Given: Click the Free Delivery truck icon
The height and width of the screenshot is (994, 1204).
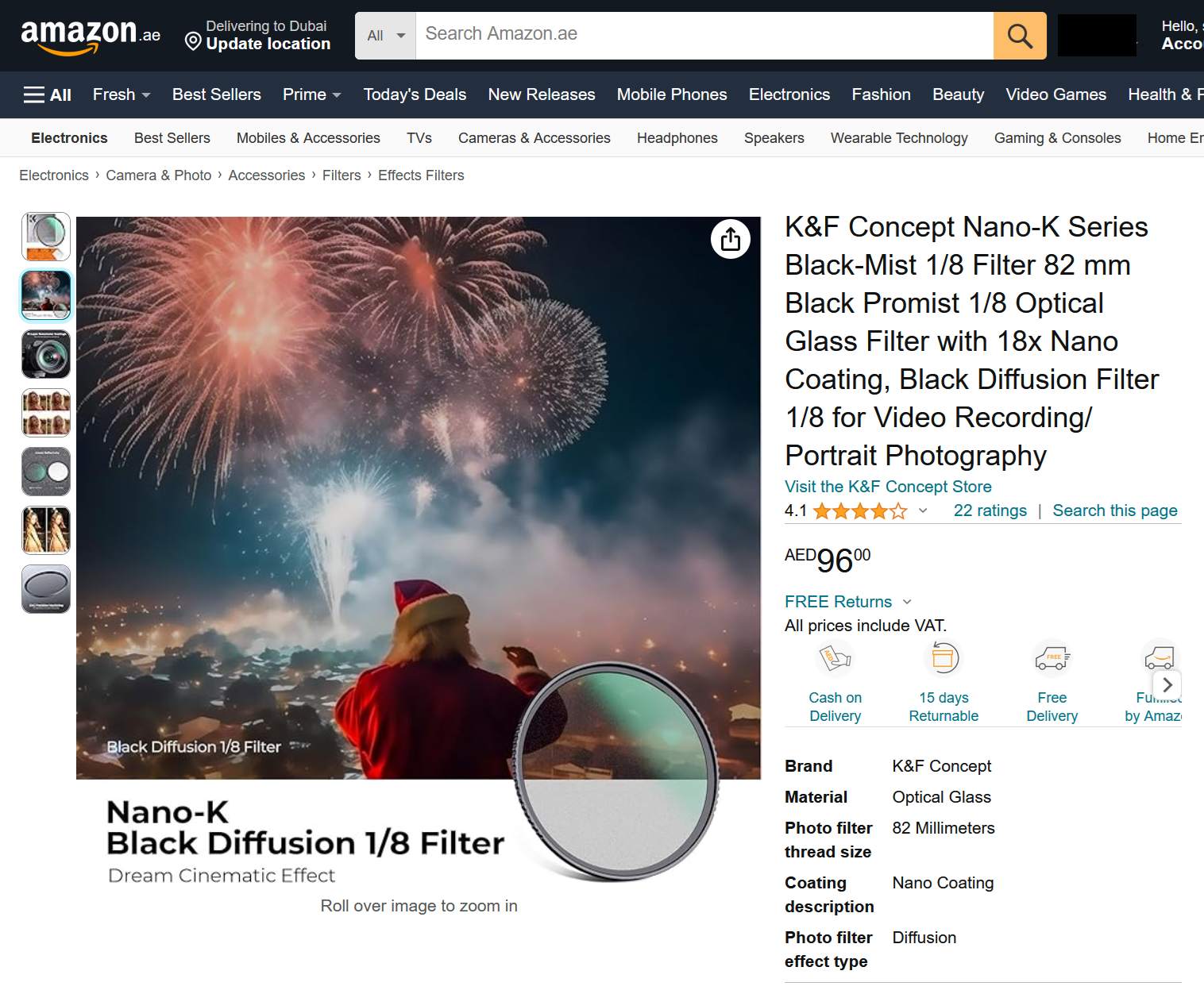Looking at the screenshot, I should (x=1052, y=659).
